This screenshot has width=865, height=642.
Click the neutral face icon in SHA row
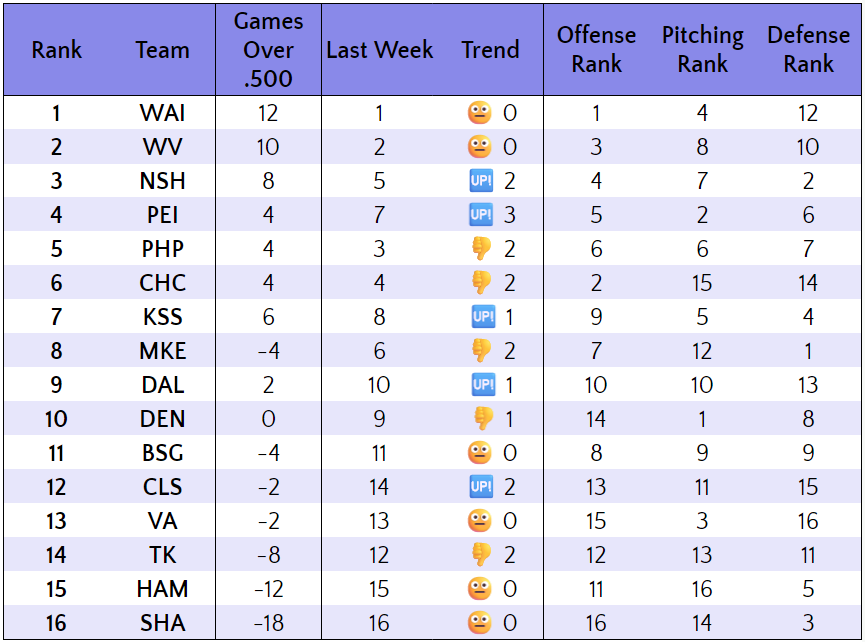click(480, 623)
